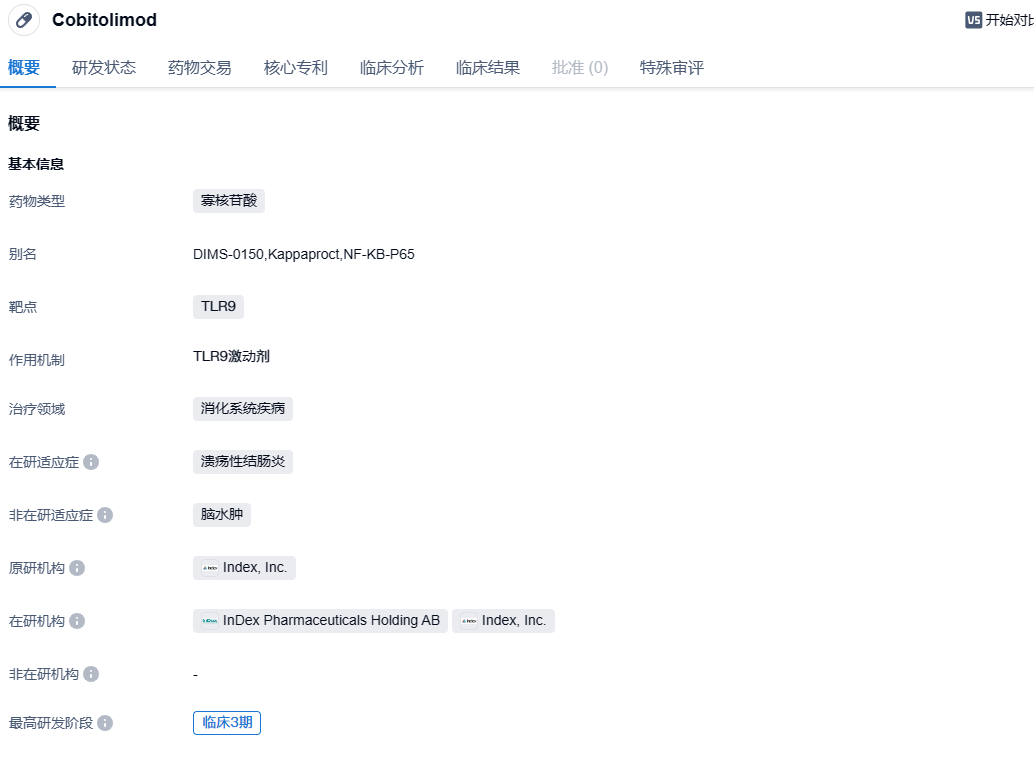Select the 临床分析 tab

pyautogui.click(x=392, y=68)
